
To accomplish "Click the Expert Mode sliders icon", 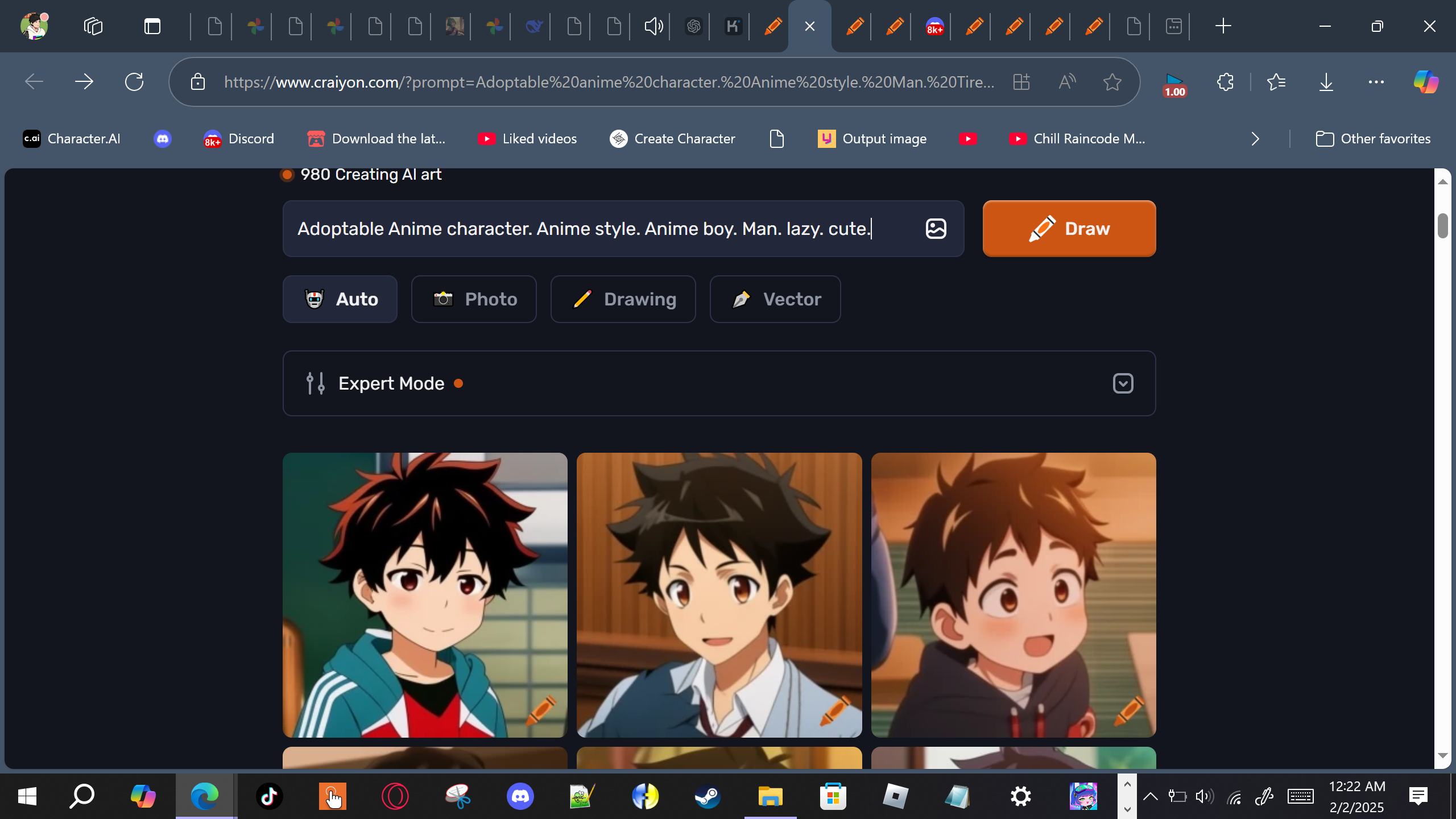I will pyautogui.click(x=315, y=383).
